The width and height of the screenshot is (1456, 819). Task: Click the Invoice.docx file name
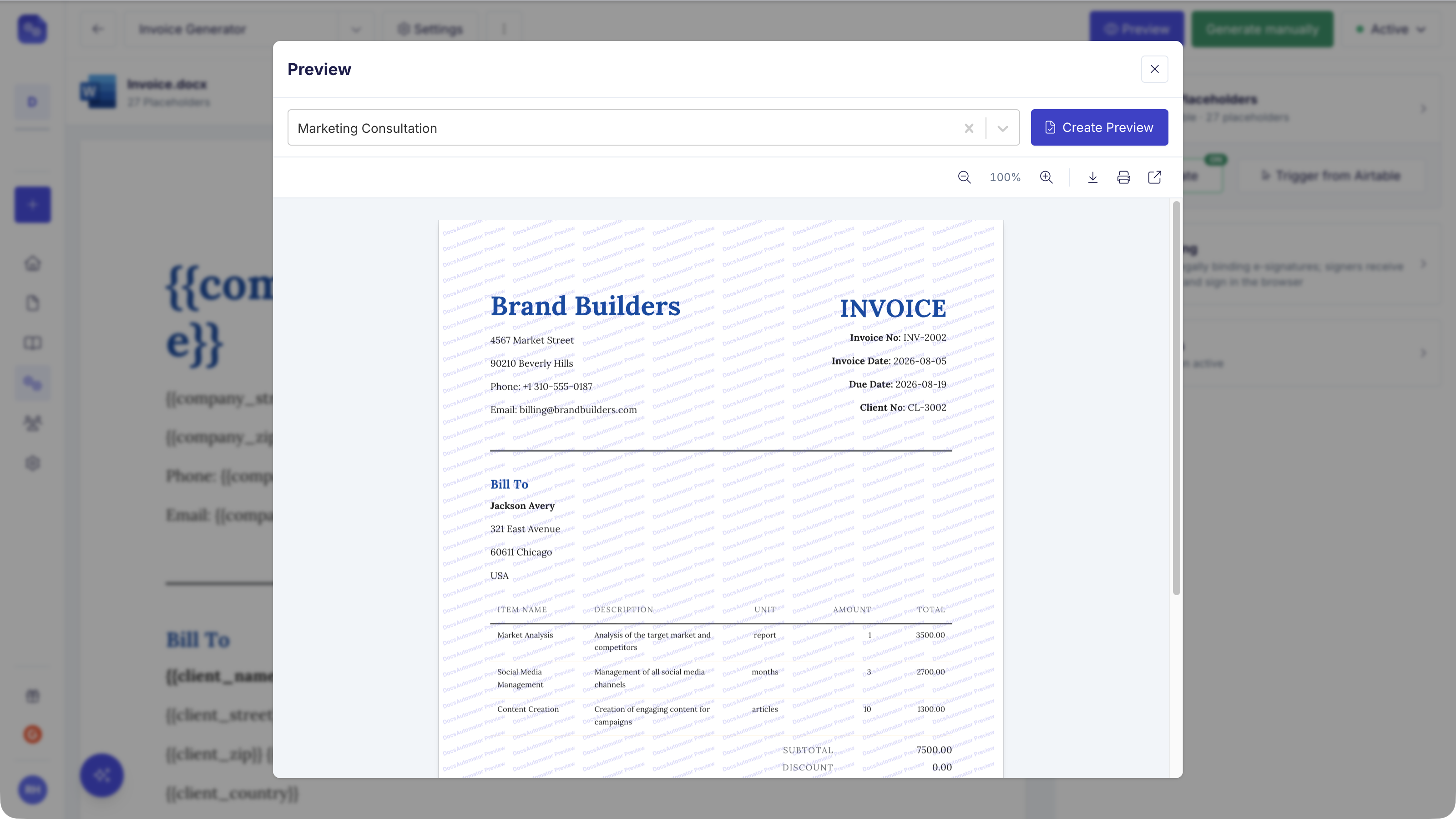pyautogui.click(x=167, y=84)
